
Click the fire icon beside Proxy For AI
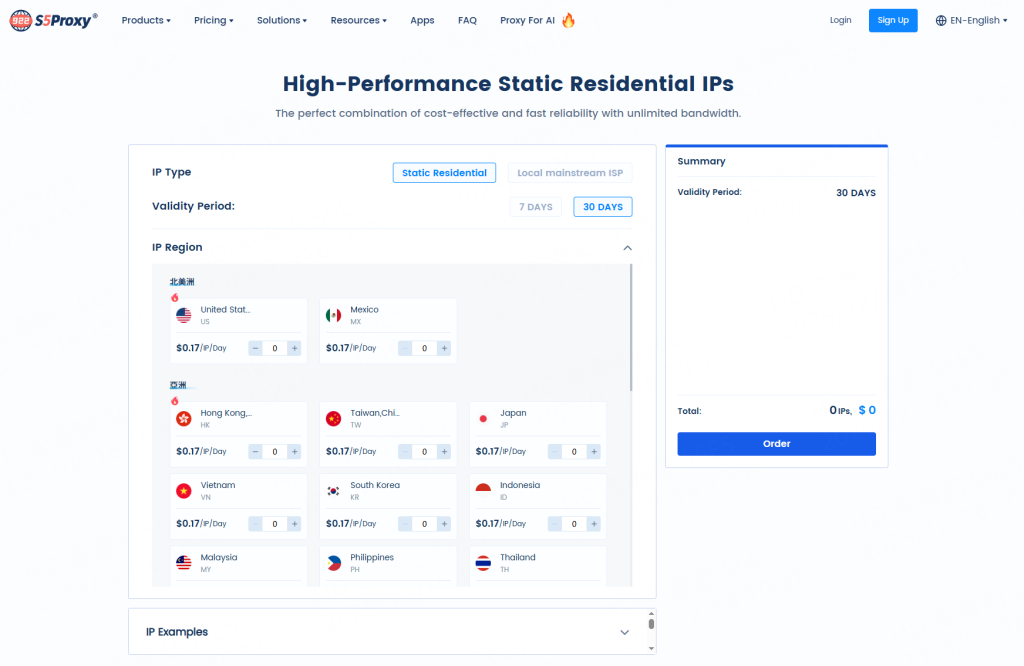tap(568, 20)
